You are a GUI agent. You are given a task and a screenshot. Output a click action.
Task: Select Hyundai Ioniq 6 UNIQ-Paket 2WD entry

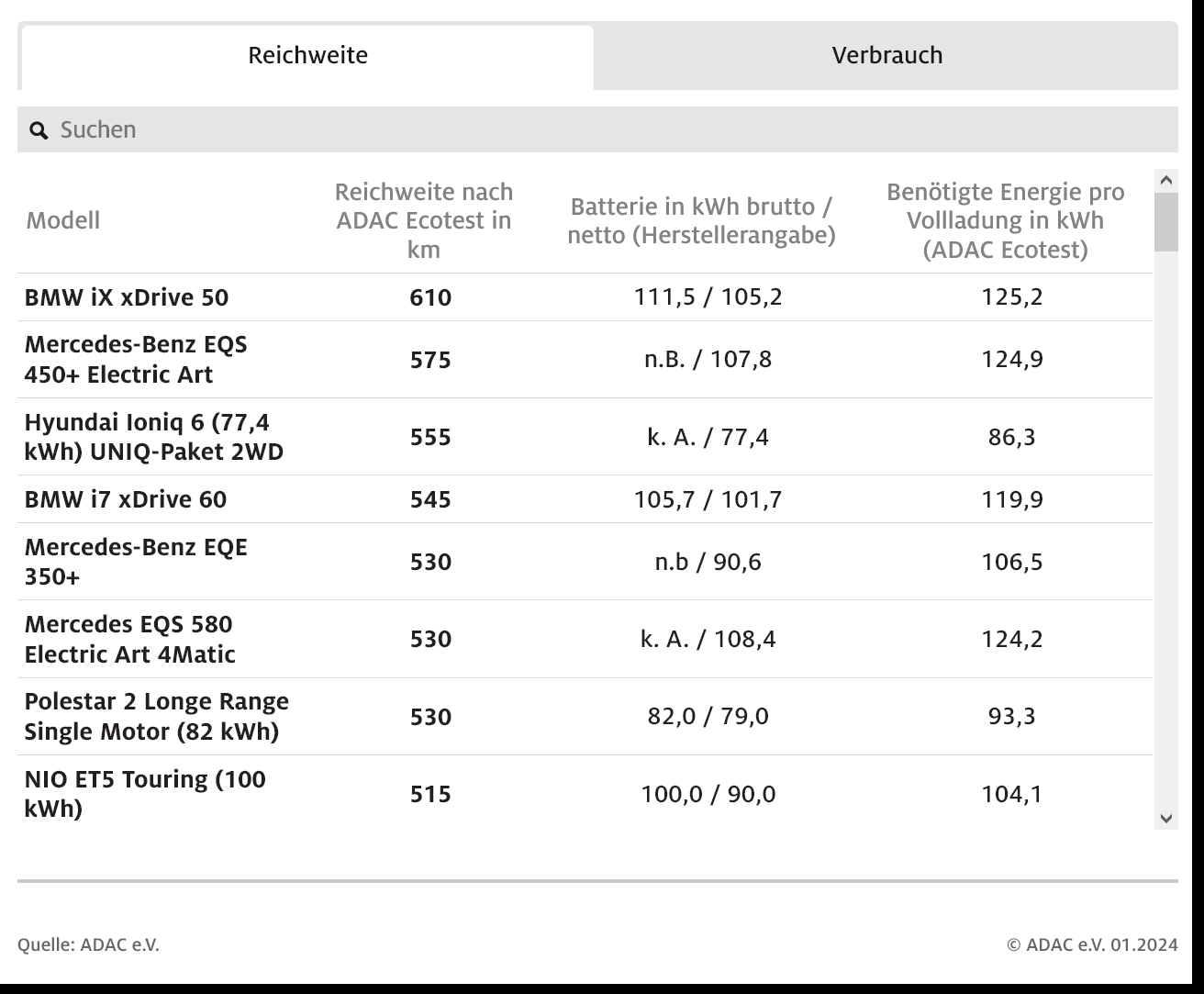click(153, 437)
